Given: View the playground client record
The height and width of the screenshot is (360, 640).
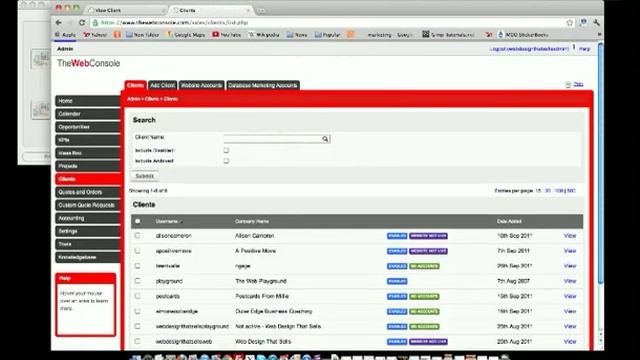Looking at the screenshot, I should (x=570, y=281).
